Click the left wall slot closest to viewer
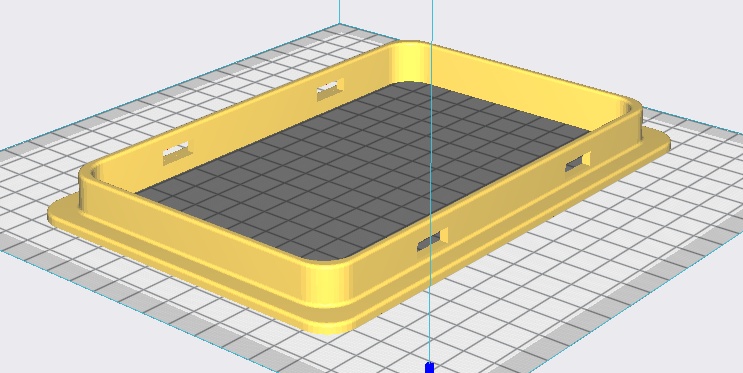743x373 pixels. click(x=178, y=152)
